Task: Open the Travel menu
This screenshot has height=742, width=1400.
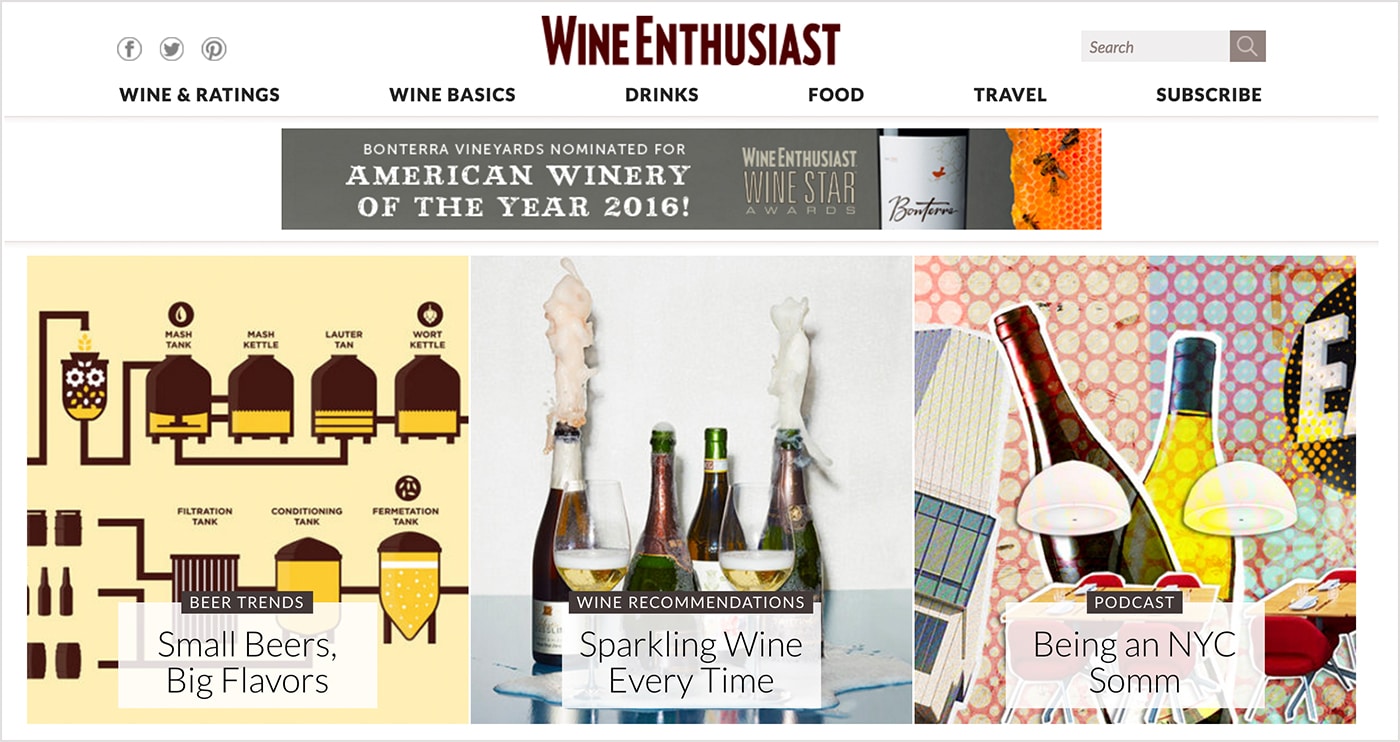Action: tap(1010, 95)
